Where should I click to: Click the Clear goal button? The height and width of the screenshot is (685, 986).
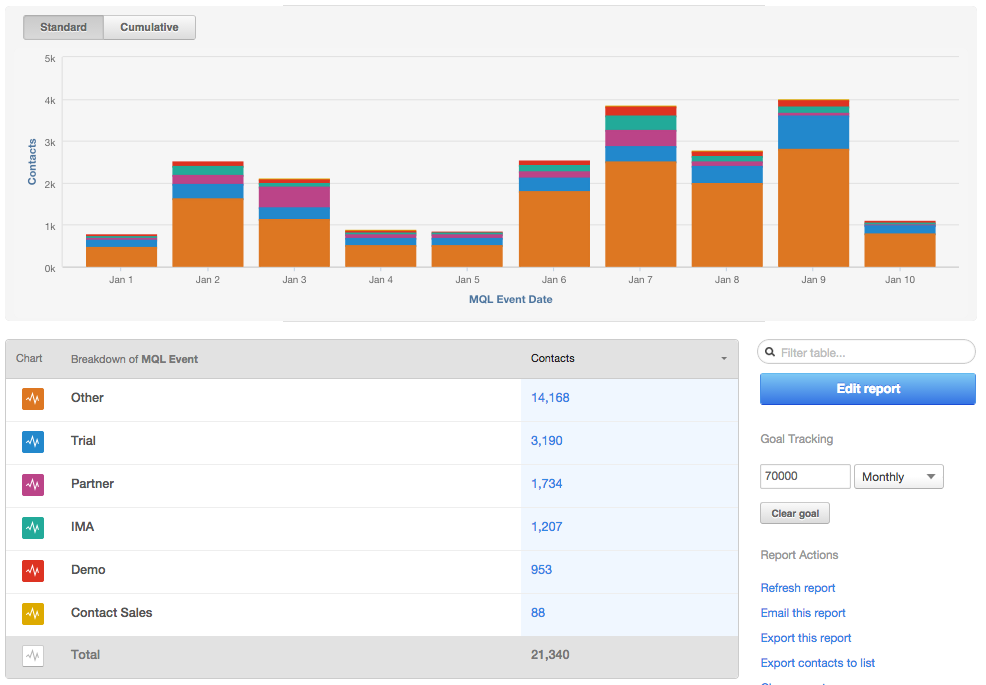795,514
